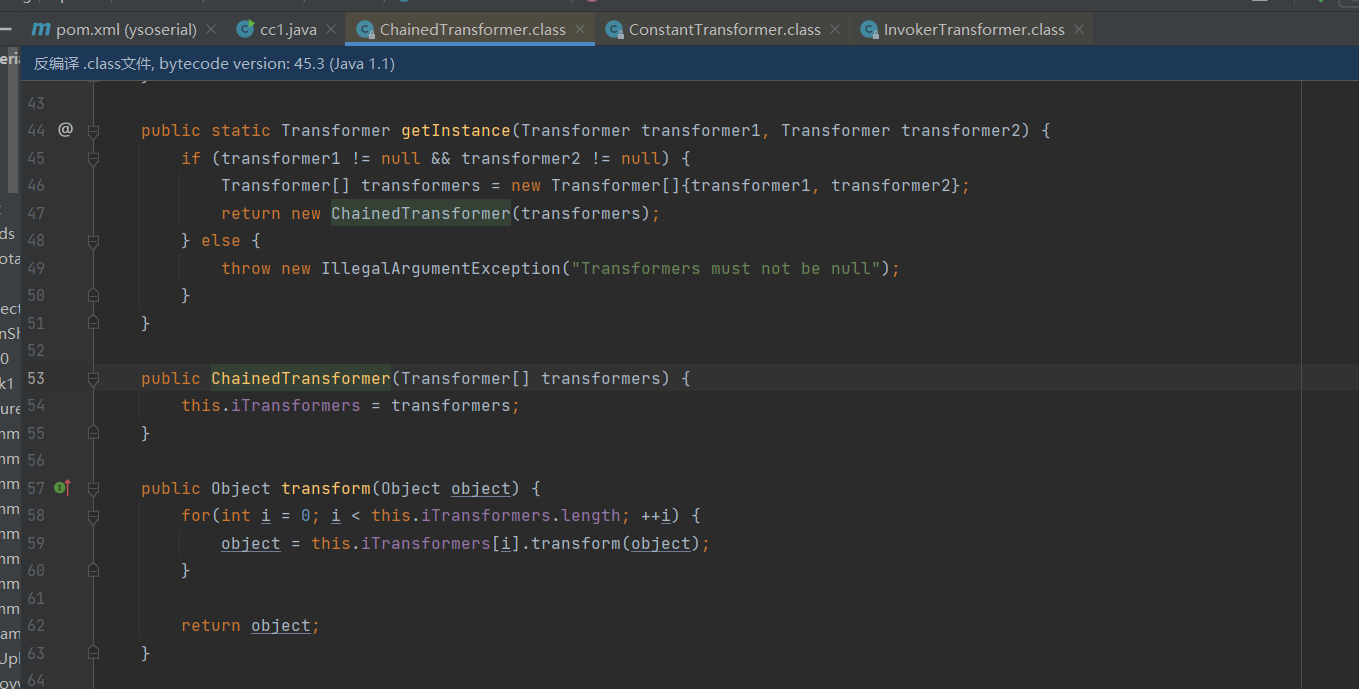Collapse the getInstance method fold at line 44
This screenshot has width=1359, height=689.
click(93, 131)
